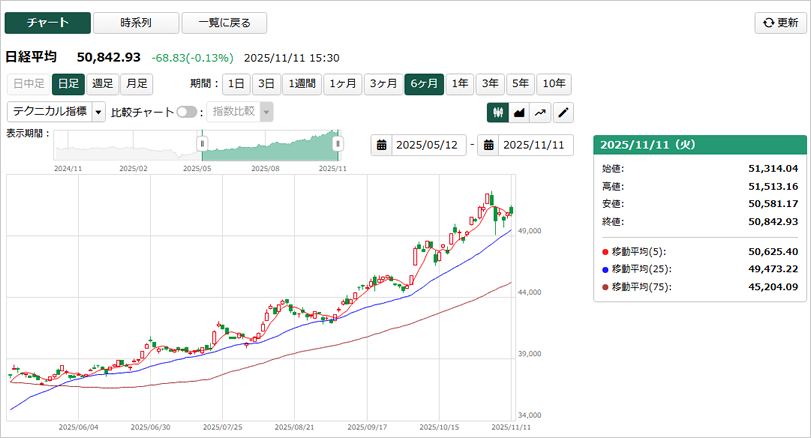Click the 2025/05/12 start date field
This screenshot has width=811, height=438.
pos(429,145)
